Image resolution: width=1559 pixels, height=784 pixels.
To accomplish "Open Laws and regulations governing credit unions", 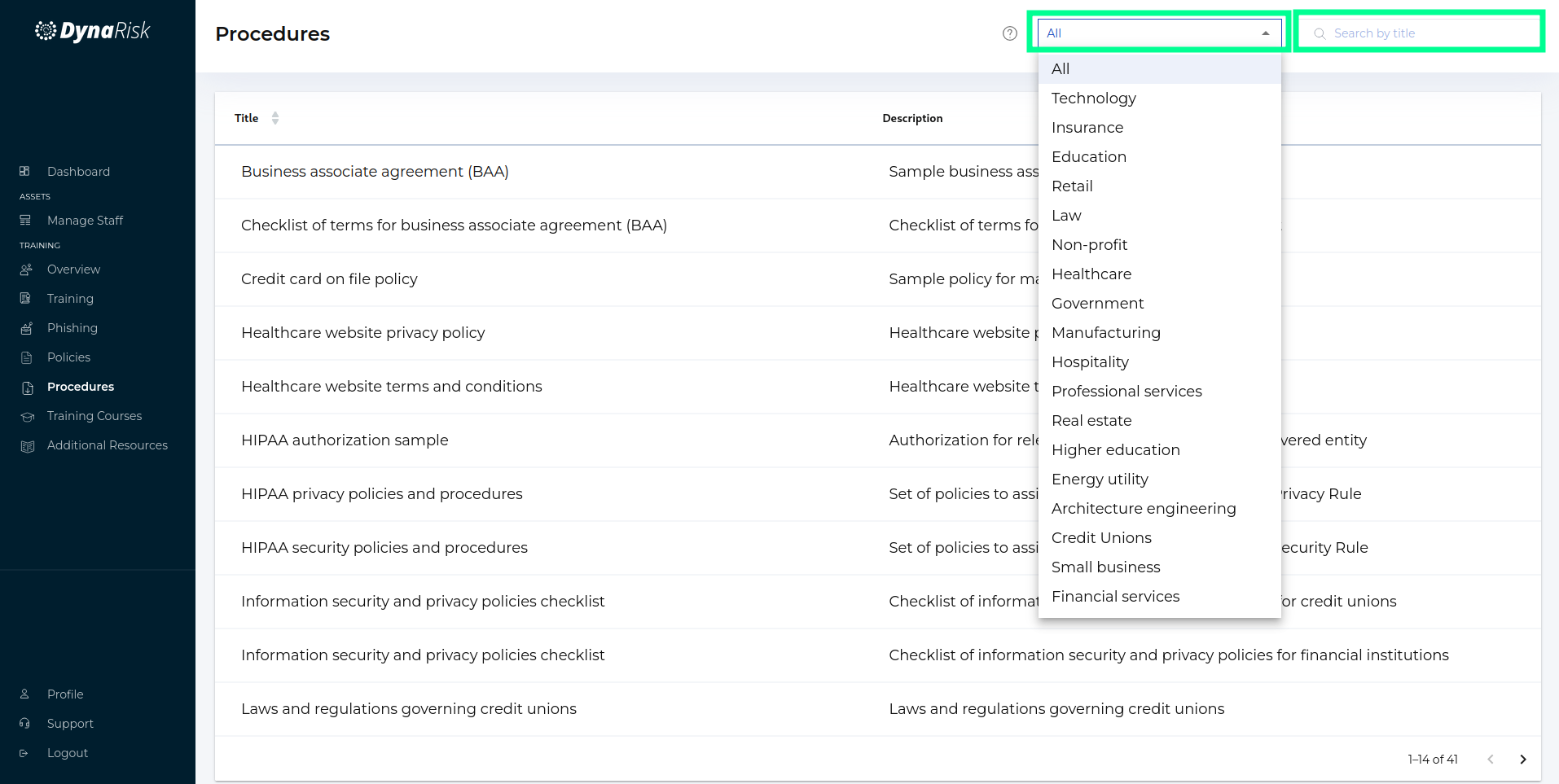I will [878, 709].
